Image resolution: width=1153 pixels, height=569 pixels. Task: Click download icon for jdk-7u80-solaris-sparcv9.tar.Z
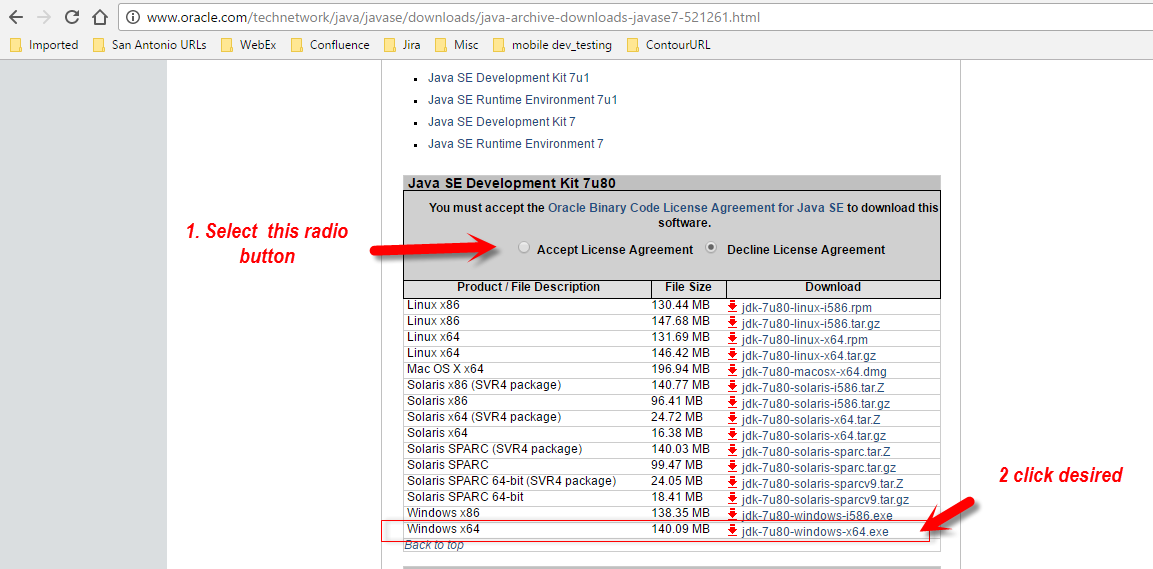point(732,483)
